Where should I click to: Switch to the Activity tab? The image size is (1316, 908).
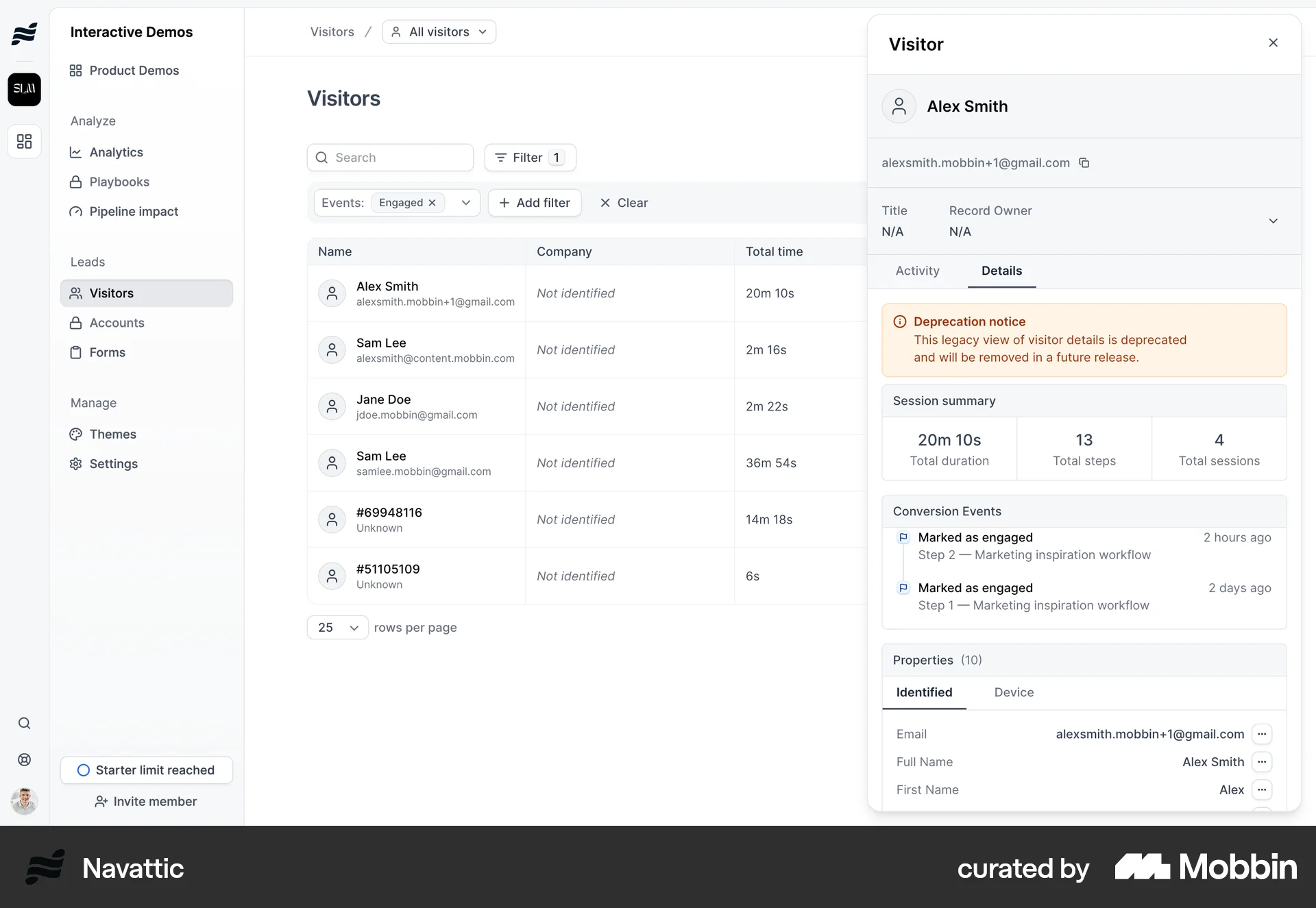(x=917, y=271)
